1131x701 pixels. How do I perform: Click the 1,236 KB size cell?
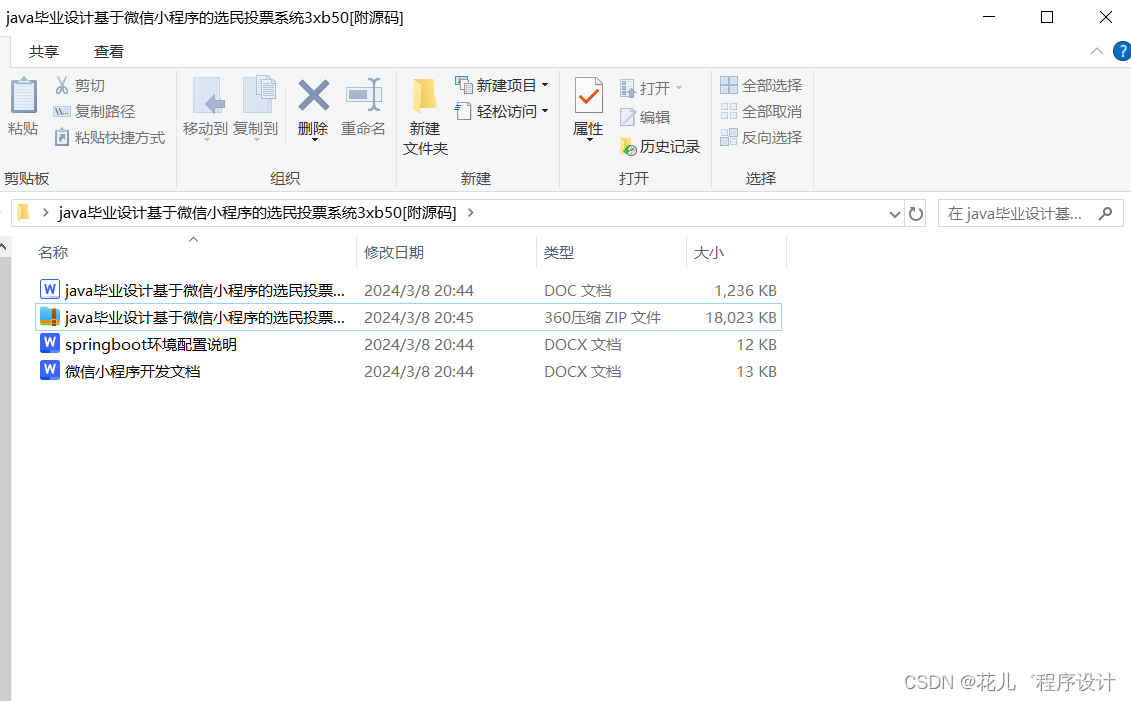(x=745, y=291)
